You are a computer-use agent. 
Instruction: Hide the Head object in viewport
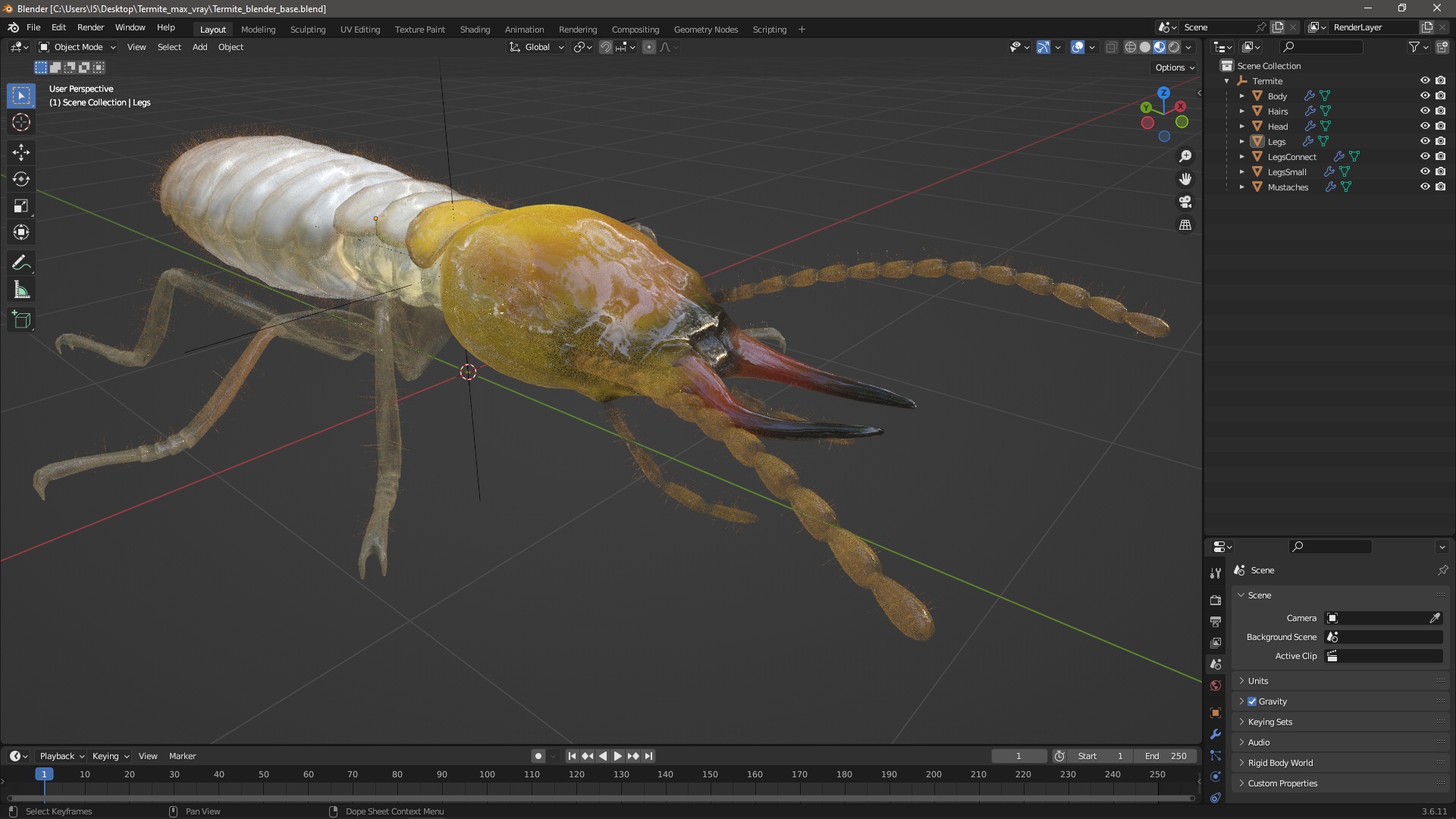pos(1425,127)
